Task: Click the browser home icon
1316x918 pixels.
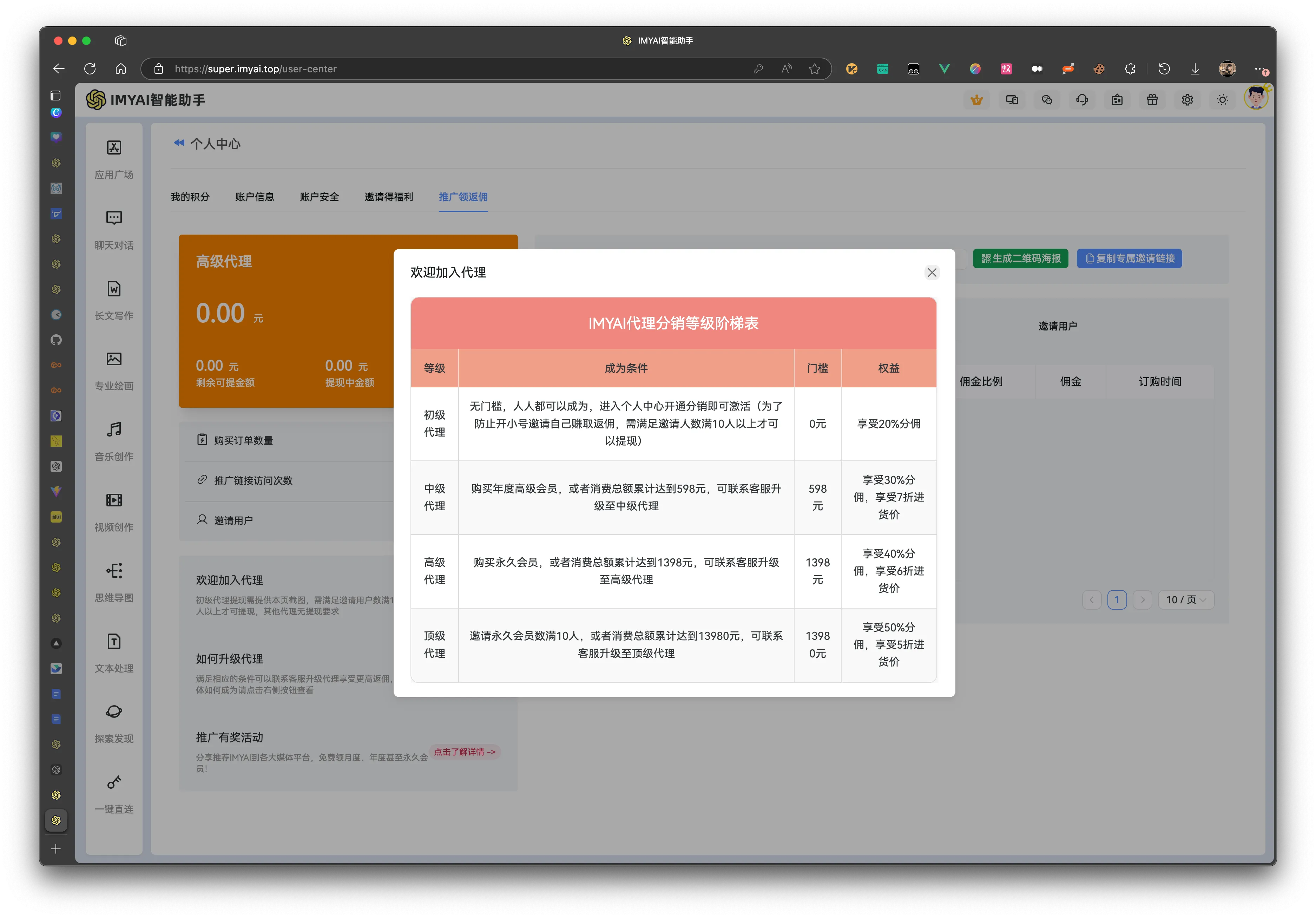Action: tap(120, 69)
